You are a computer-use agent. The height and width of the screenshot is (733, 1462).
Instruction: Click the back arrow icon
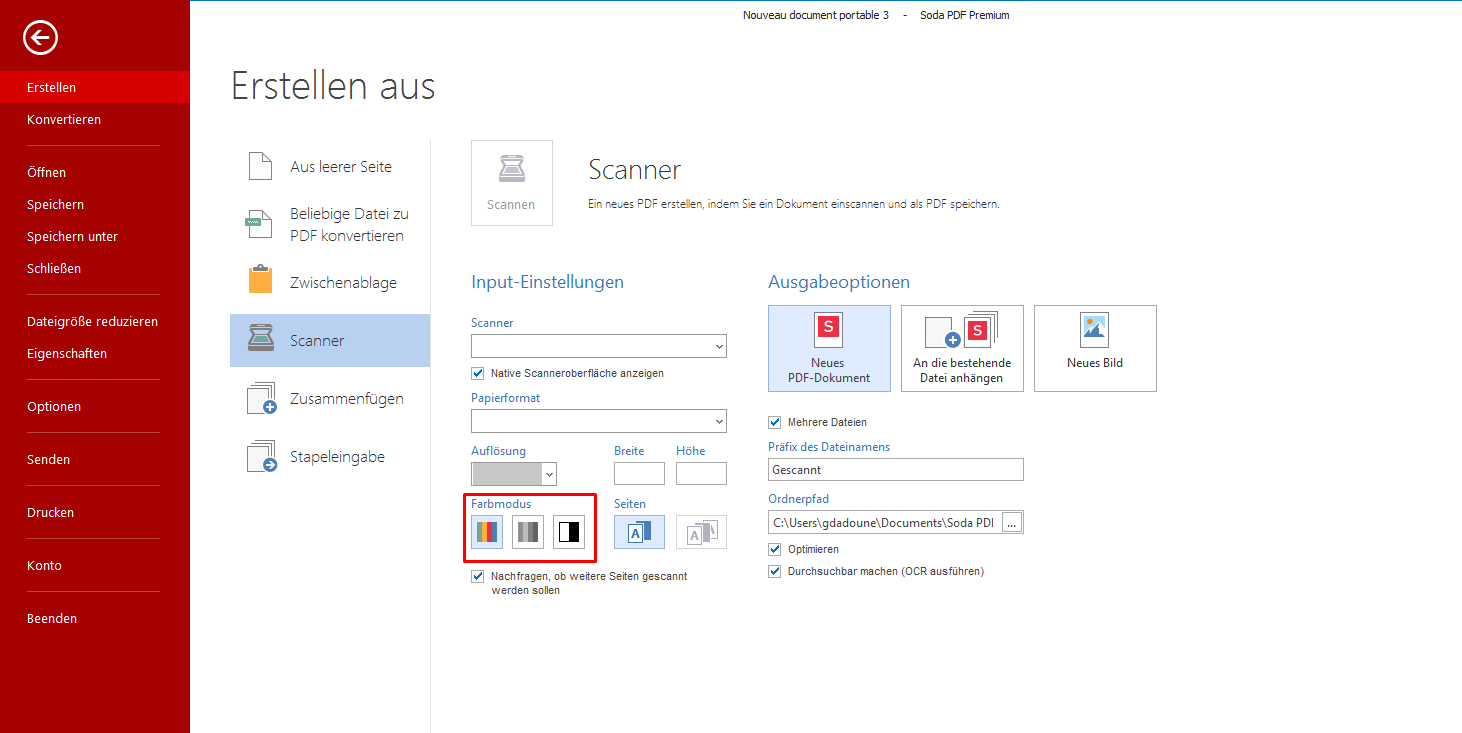click(x=41, y=38)
